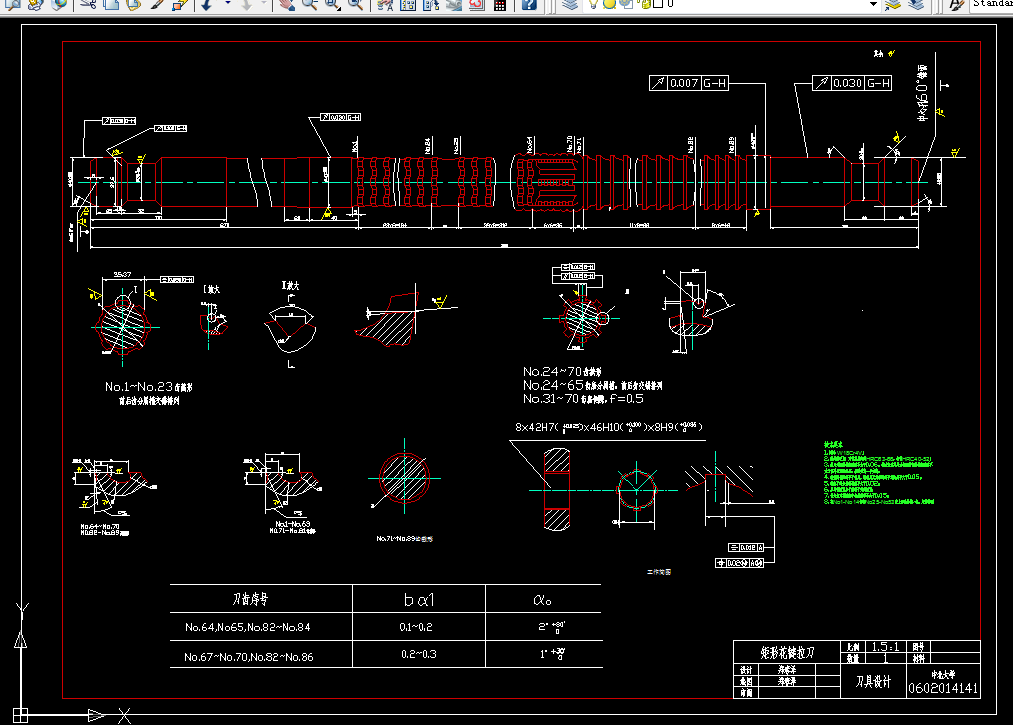Cut selection with the scissors icon

tap(89, 4)
